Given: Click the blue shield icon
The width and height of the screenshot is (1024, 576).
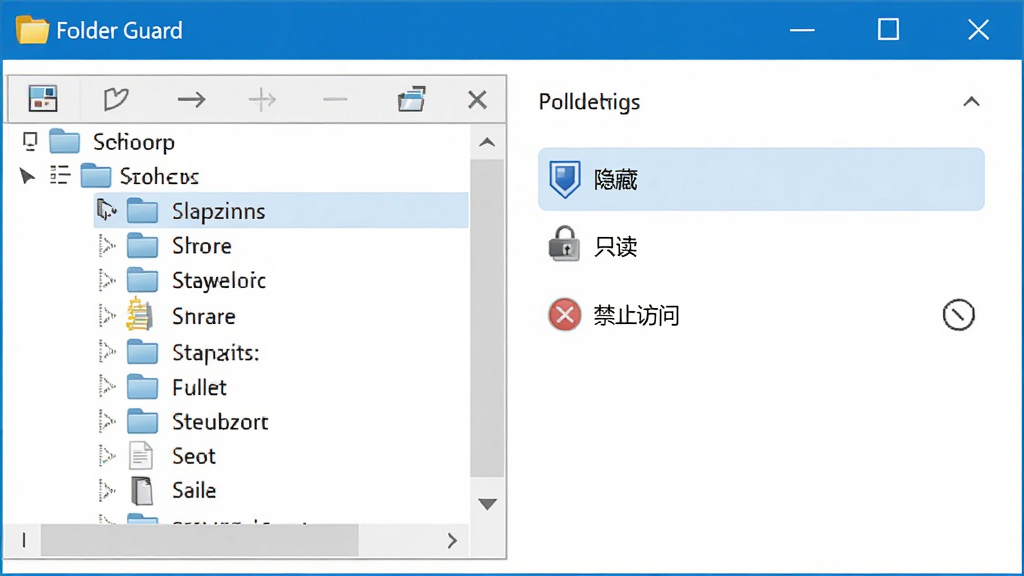Looking at the screenshot, I should pyautogui.click(x=564, y=179).
